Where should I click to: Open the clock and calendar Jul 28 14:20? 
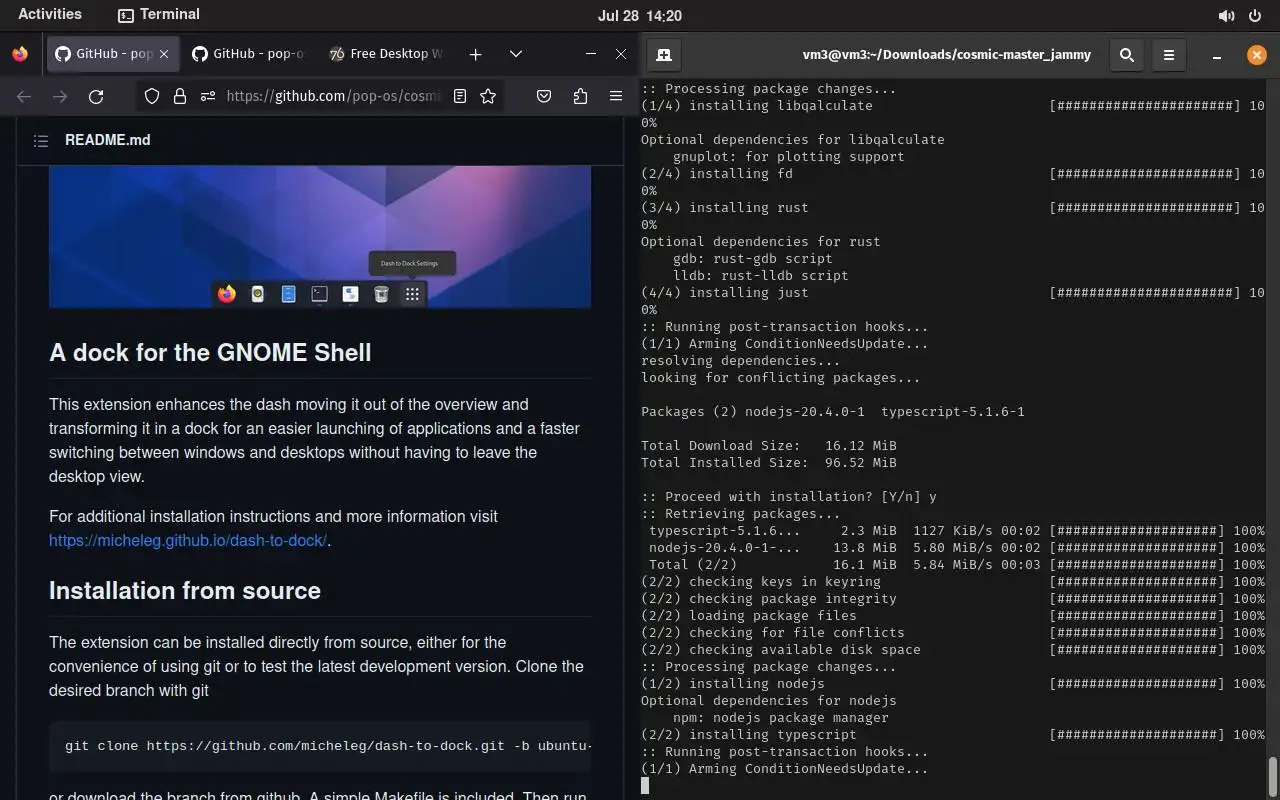coord(640,15)
